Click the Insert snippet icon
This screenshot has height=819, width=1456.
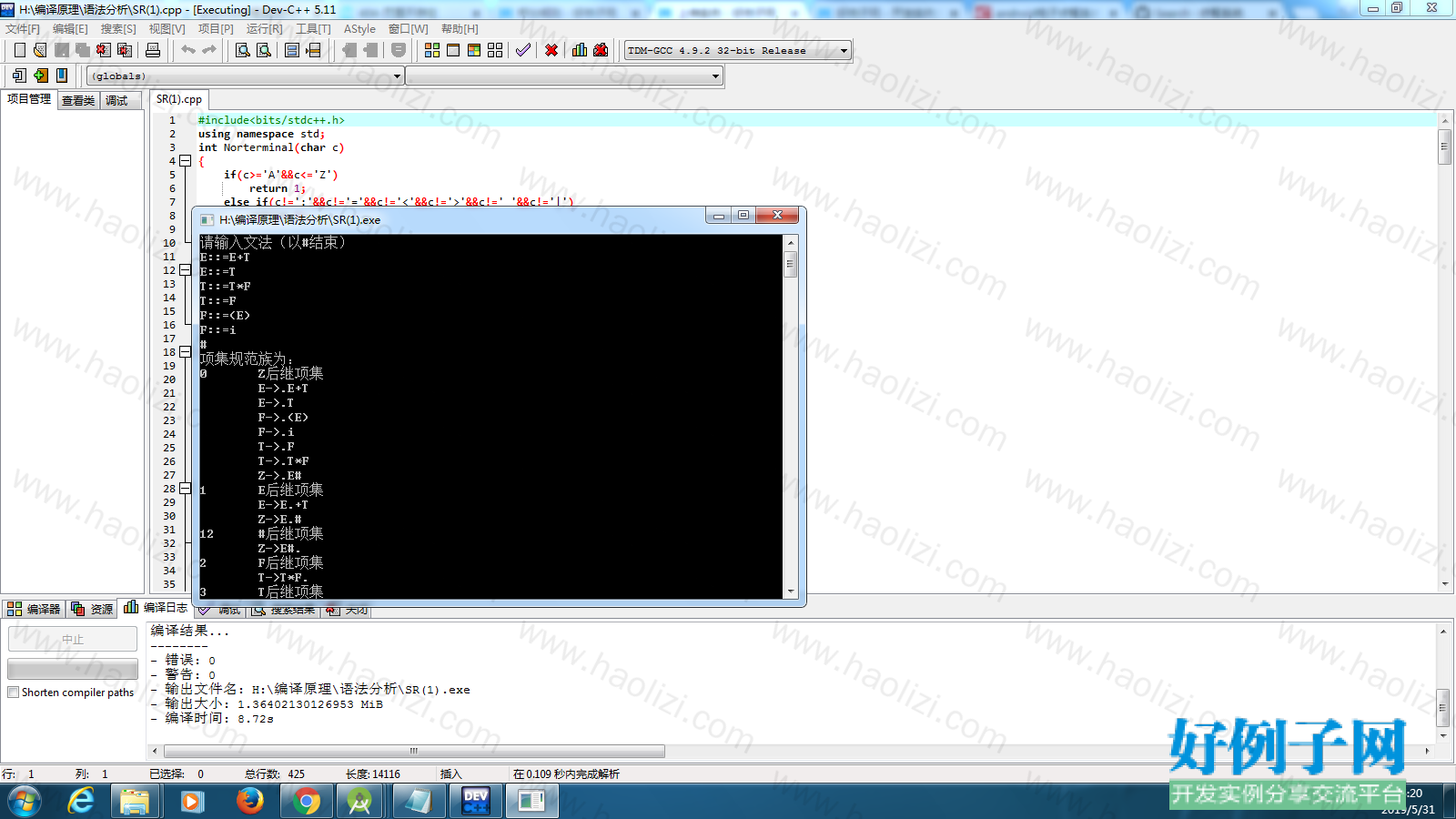[x=19, y=76]
